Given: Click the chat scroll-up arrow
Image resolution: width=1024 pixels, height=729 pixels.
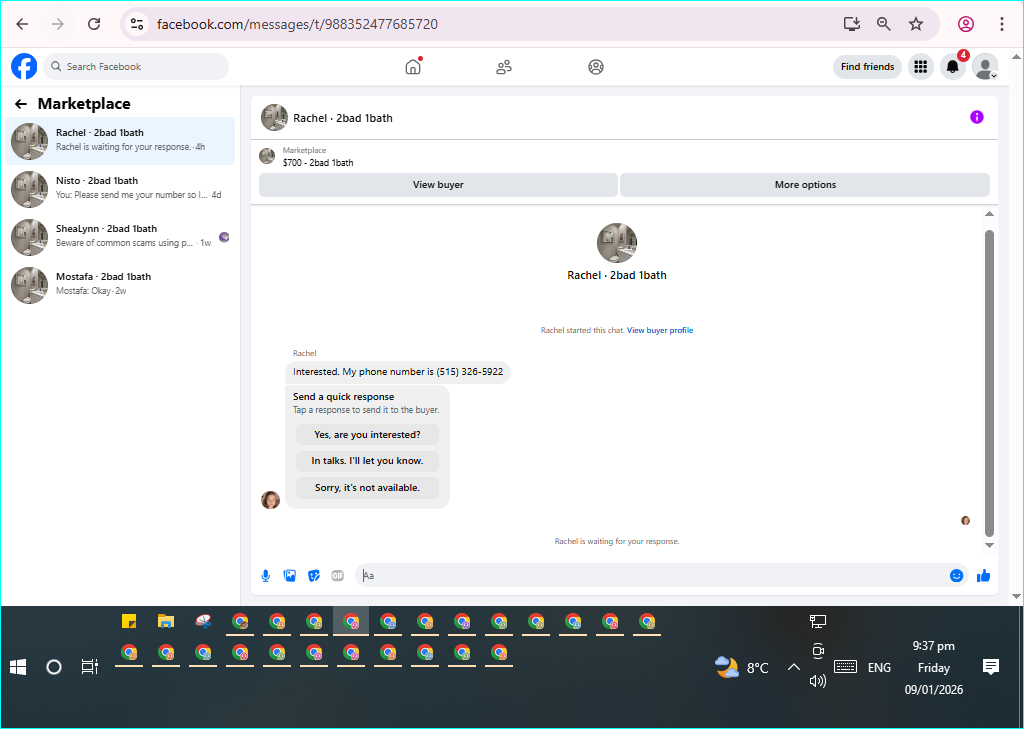Looking at the screenshot, I should pyautogui.click(x=989, y=214).
